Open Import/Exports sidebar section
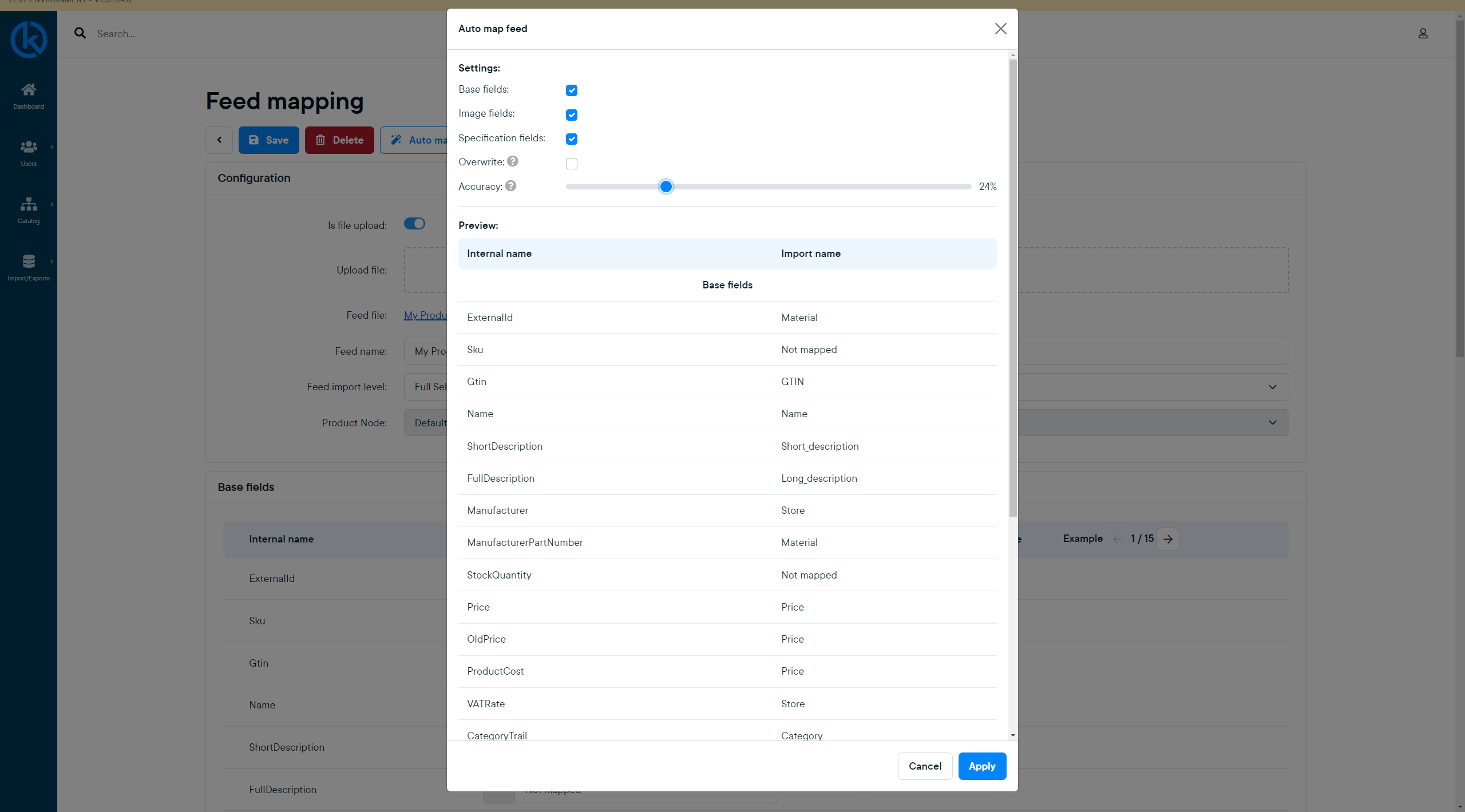Screen dimensions: 1465x812 [x=29, y=267]
